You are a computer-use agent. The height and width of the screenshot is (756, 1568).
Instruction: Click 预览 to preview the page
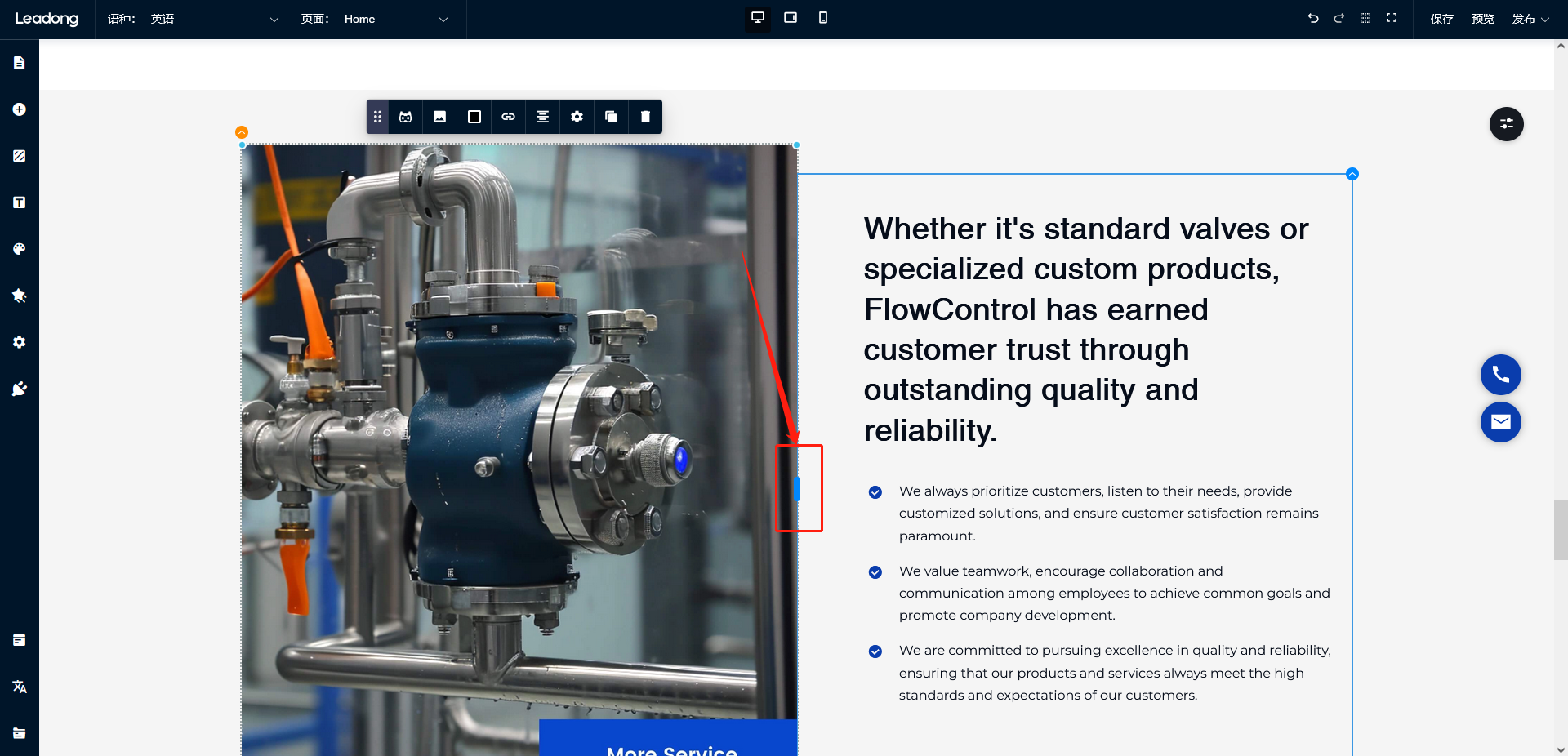[x=1482, y=19]
